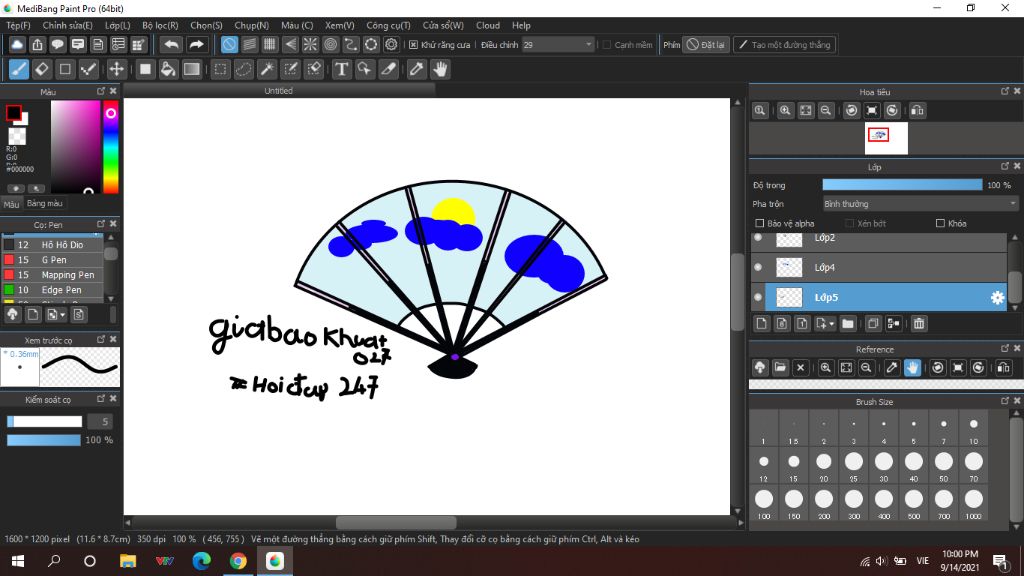Image resolution: width=1024 pixels, height=576 pixels.
Task: Select the Edge Pen brush
Action: [52, 290]
